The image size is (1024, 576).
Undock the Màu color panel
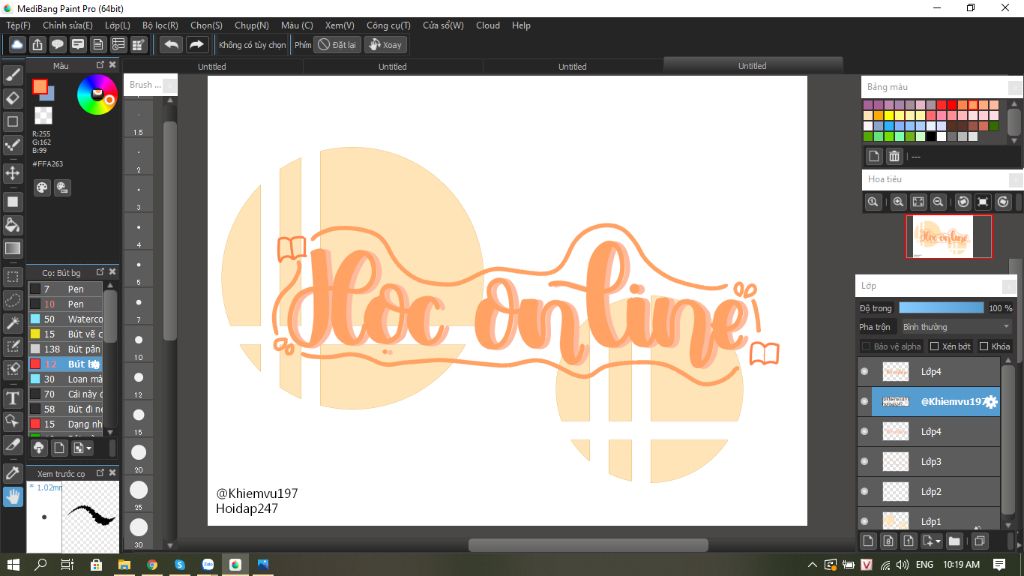click(100, 65)
